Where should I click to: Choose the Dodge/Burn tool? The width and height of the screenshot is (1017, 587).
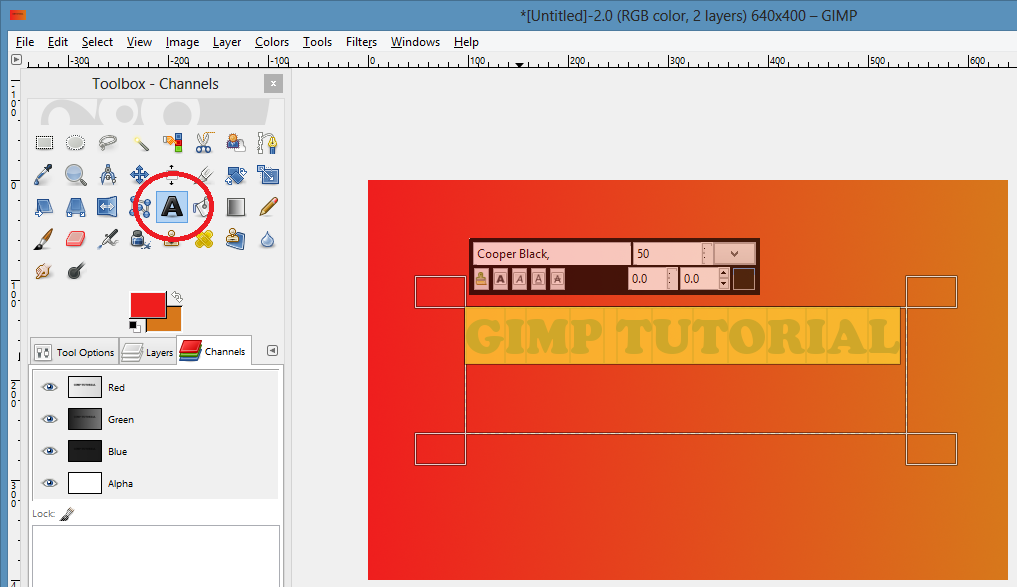click(x=75, y=270)
